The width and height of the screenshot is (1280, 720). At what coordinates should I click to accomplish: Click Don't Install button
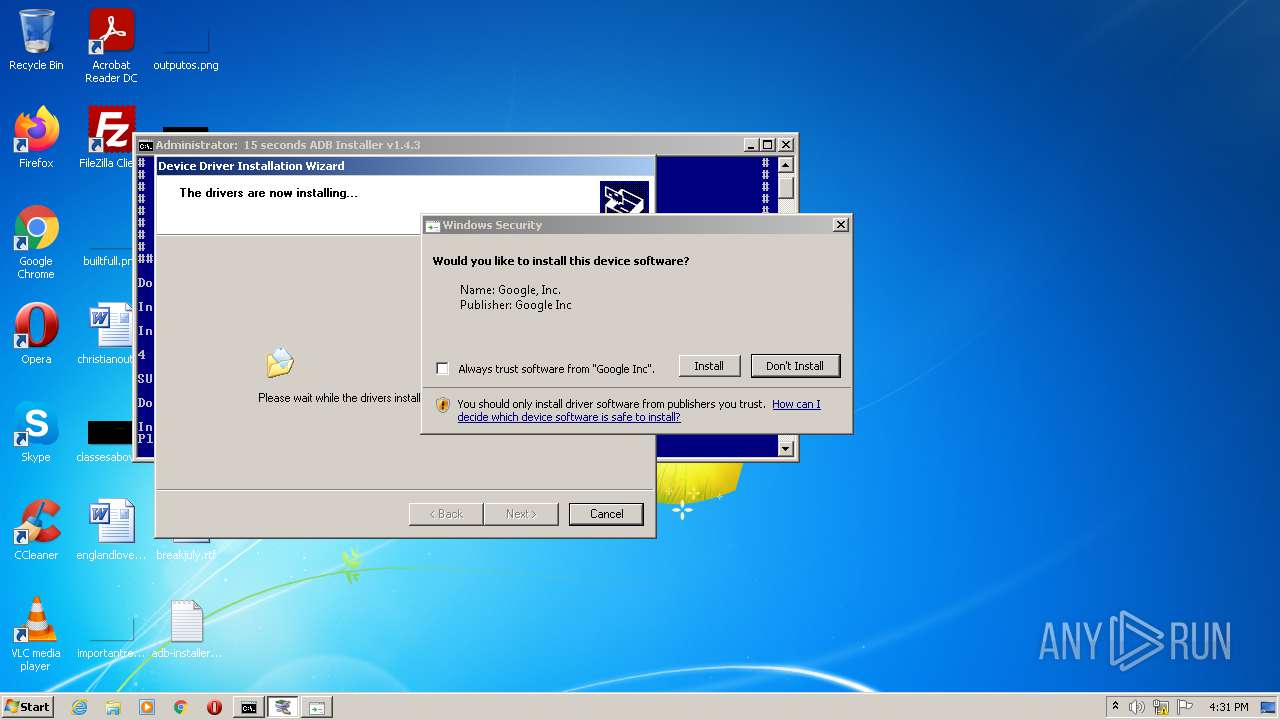(795, 366)
